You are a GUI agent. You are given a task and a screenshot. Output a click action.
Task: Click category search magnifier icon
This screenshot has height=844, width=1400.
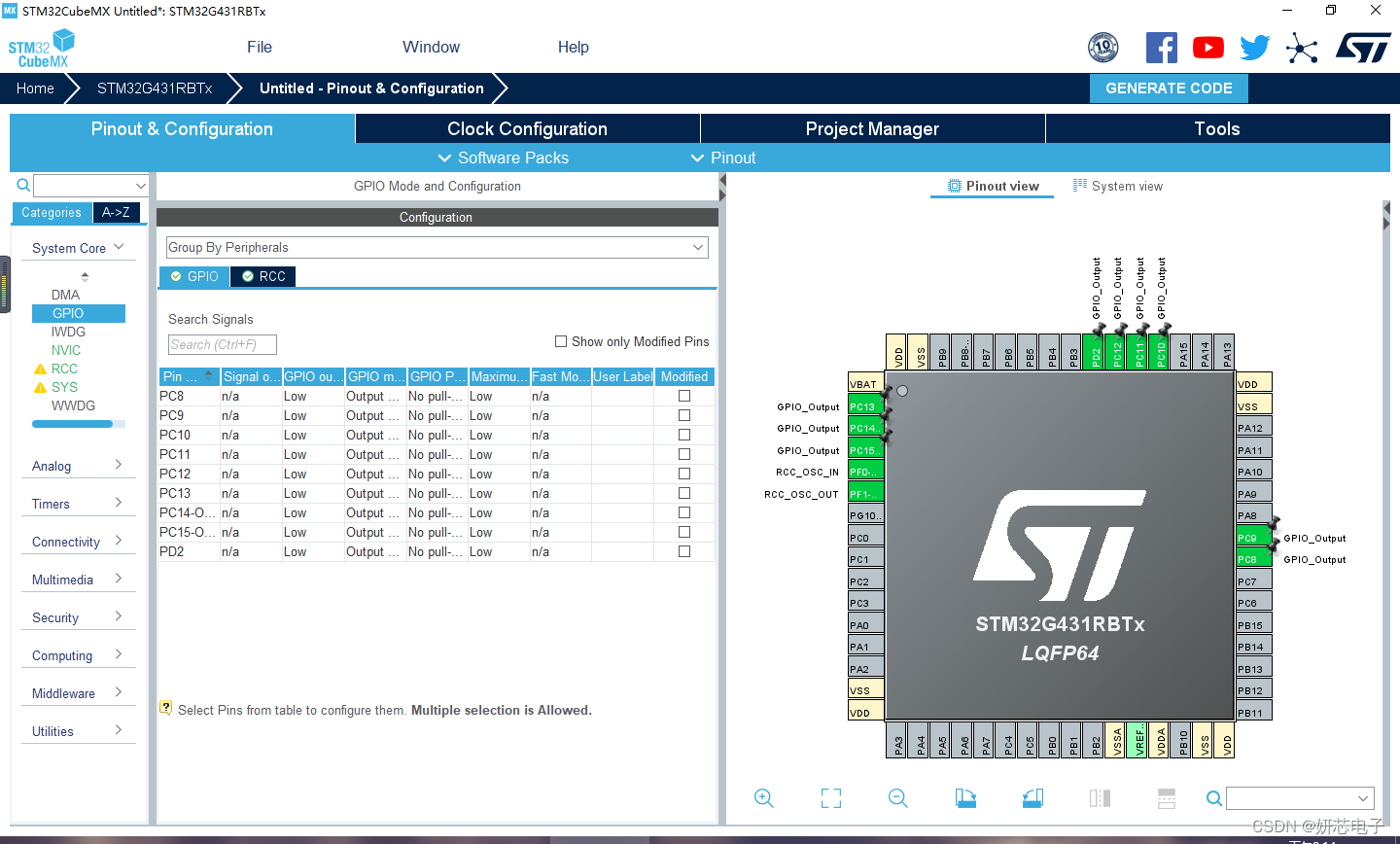(x=23, y=185)
